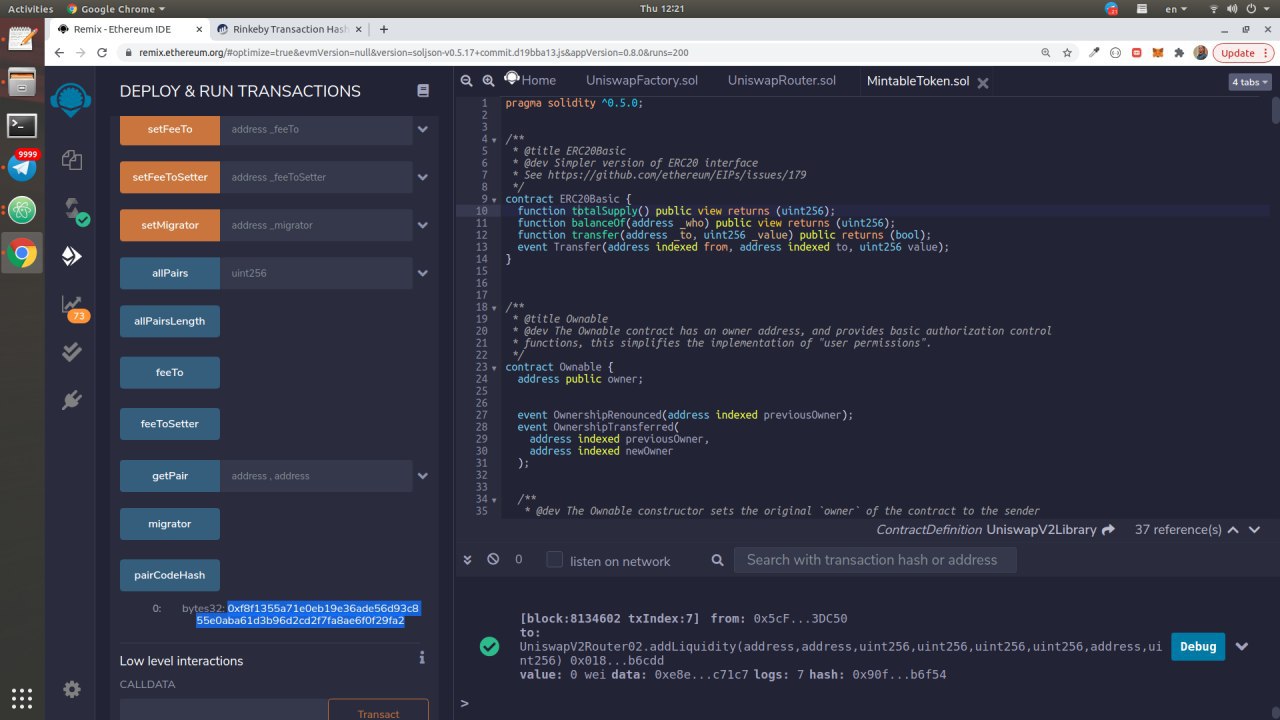This screenshot has height=720, width=1280.
Task: Debug the addLiquidity transaction
Action: coord(1198,646)
